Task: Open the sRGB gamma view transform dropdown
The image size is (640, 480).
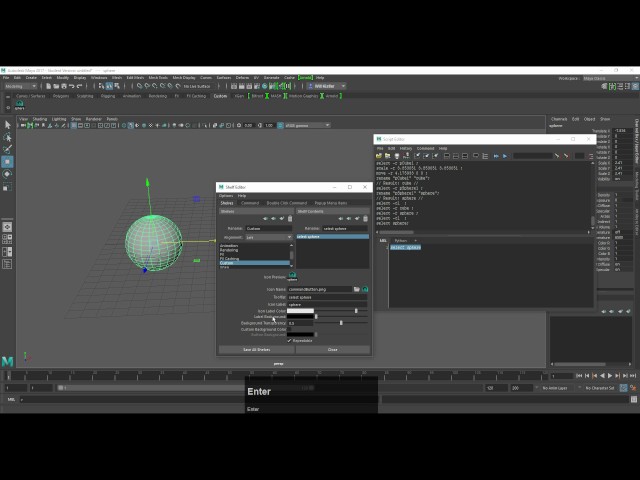Action: click(307, 125)
